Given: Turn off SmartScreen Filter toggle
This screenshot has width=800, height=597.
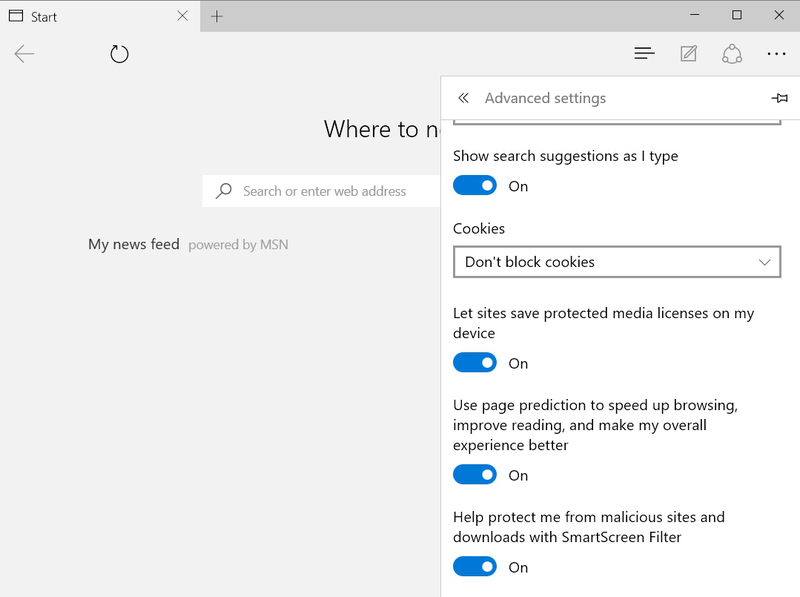Looking at the screenshot, I should coord(474,566).
